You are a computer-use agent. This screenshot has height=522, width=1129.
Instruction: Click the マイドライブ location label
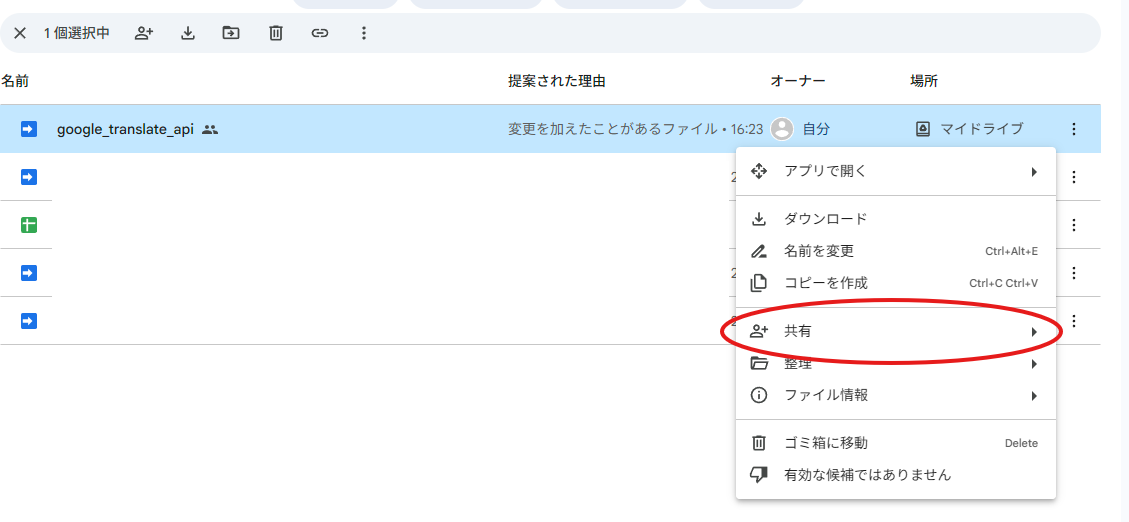click(981, 130)
